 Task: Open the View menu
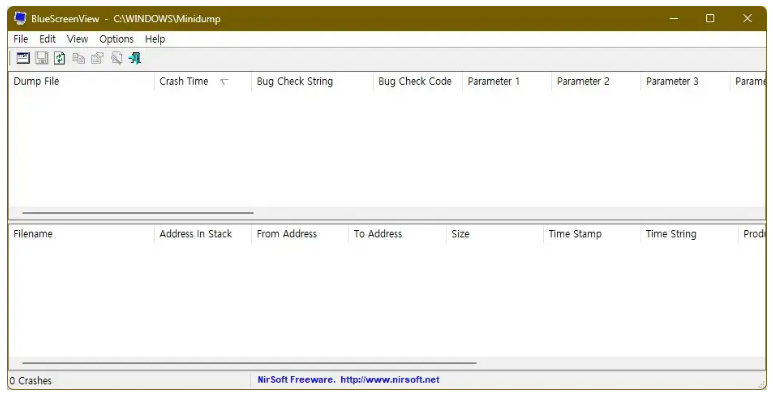(77, 39)
